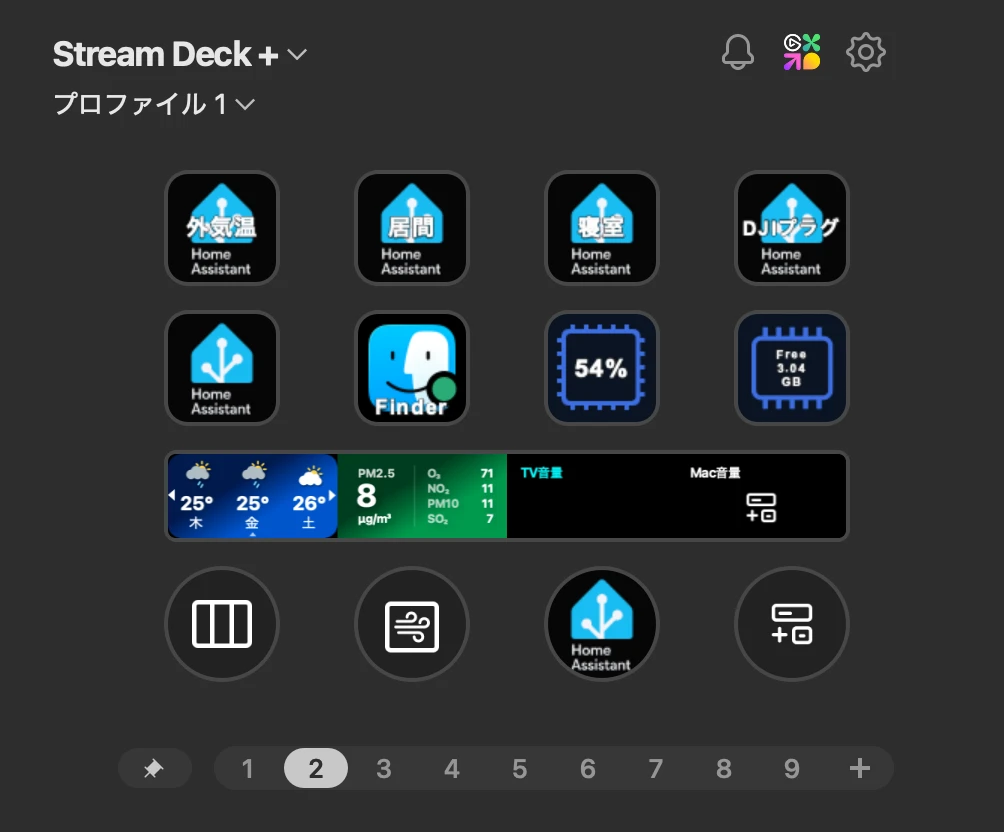
Task: Select the 外気温 Home Assistant key
Action: [x=222, y=228]
